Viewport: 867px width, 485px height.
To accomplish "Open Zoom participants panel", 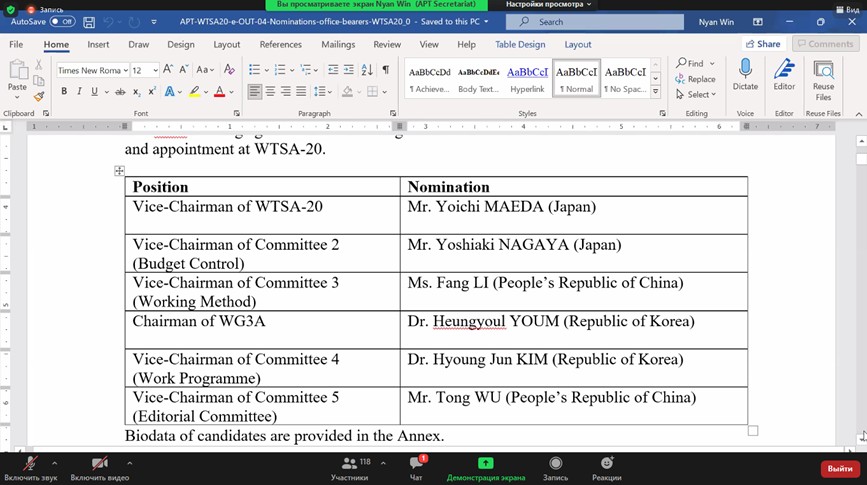I will [x=349, y=468].
